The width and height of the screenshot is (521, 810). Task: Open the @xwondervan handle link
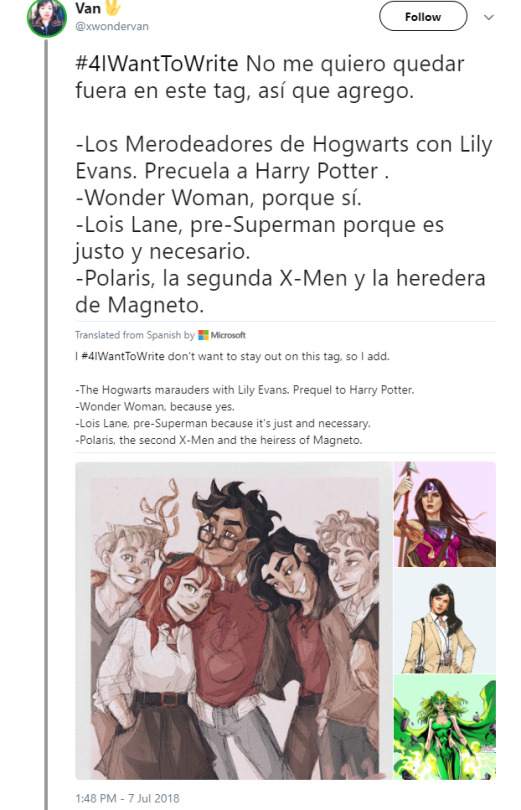[x=112, y=26]
